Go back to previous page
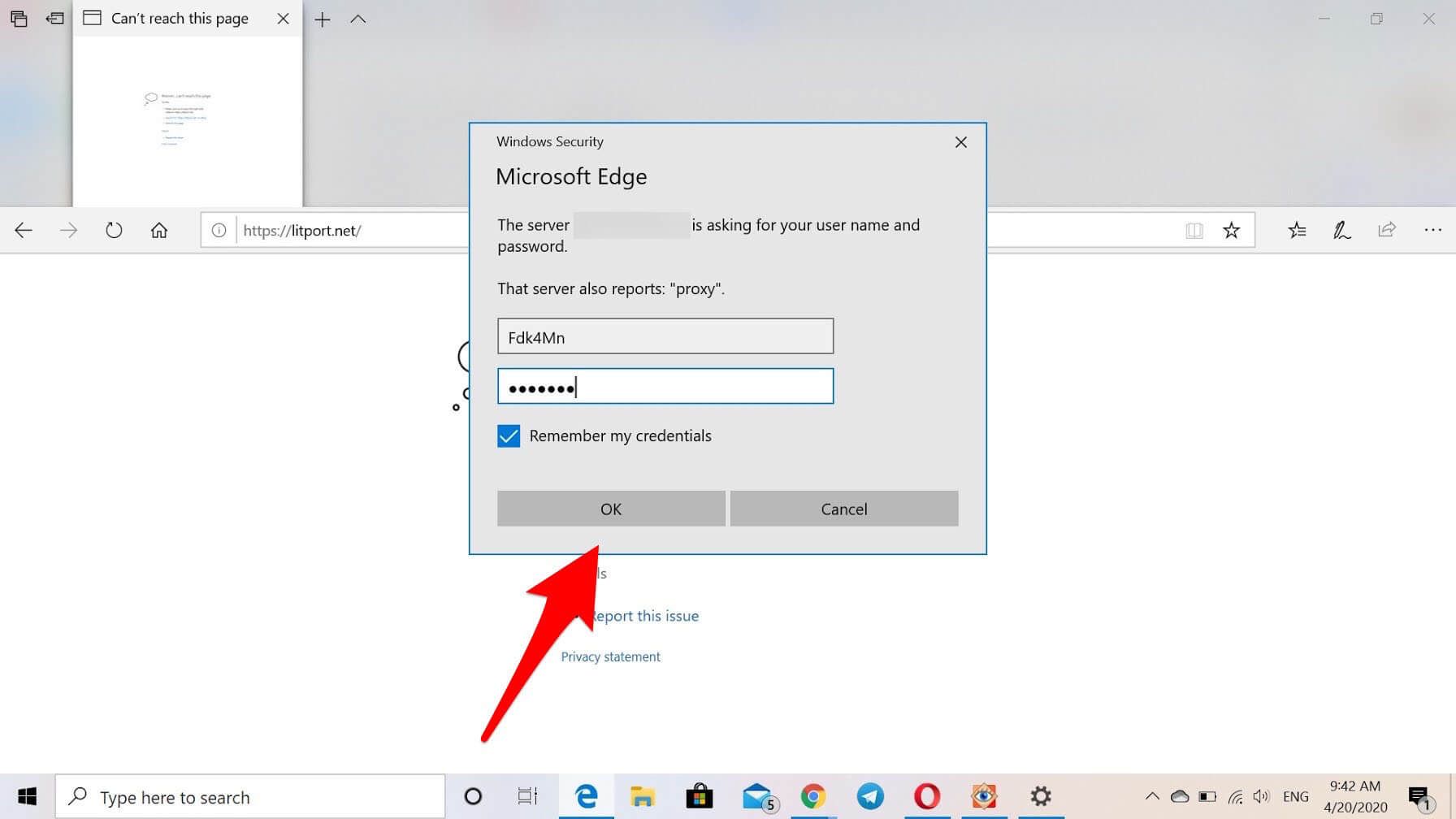This screenshot has width=1456, height=819. point(24,230)
